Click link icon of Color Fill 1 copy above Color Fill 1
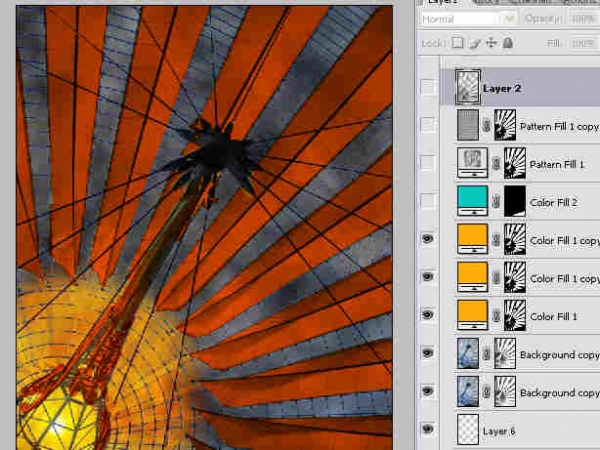This screenshot has height=450, width=600. coord(496,278)
